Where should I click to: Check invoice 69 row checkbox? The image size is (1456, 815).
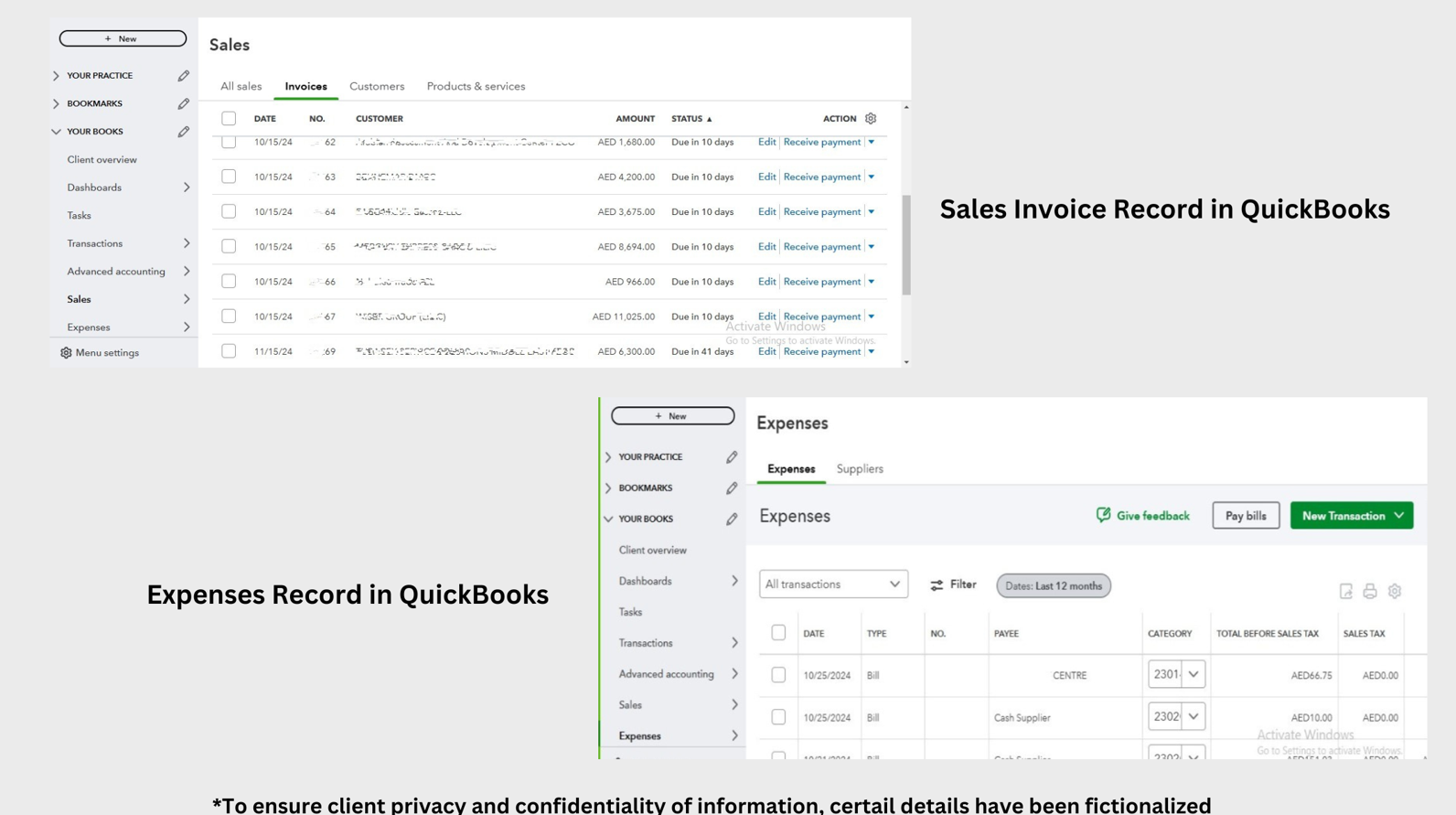[229, 350]
